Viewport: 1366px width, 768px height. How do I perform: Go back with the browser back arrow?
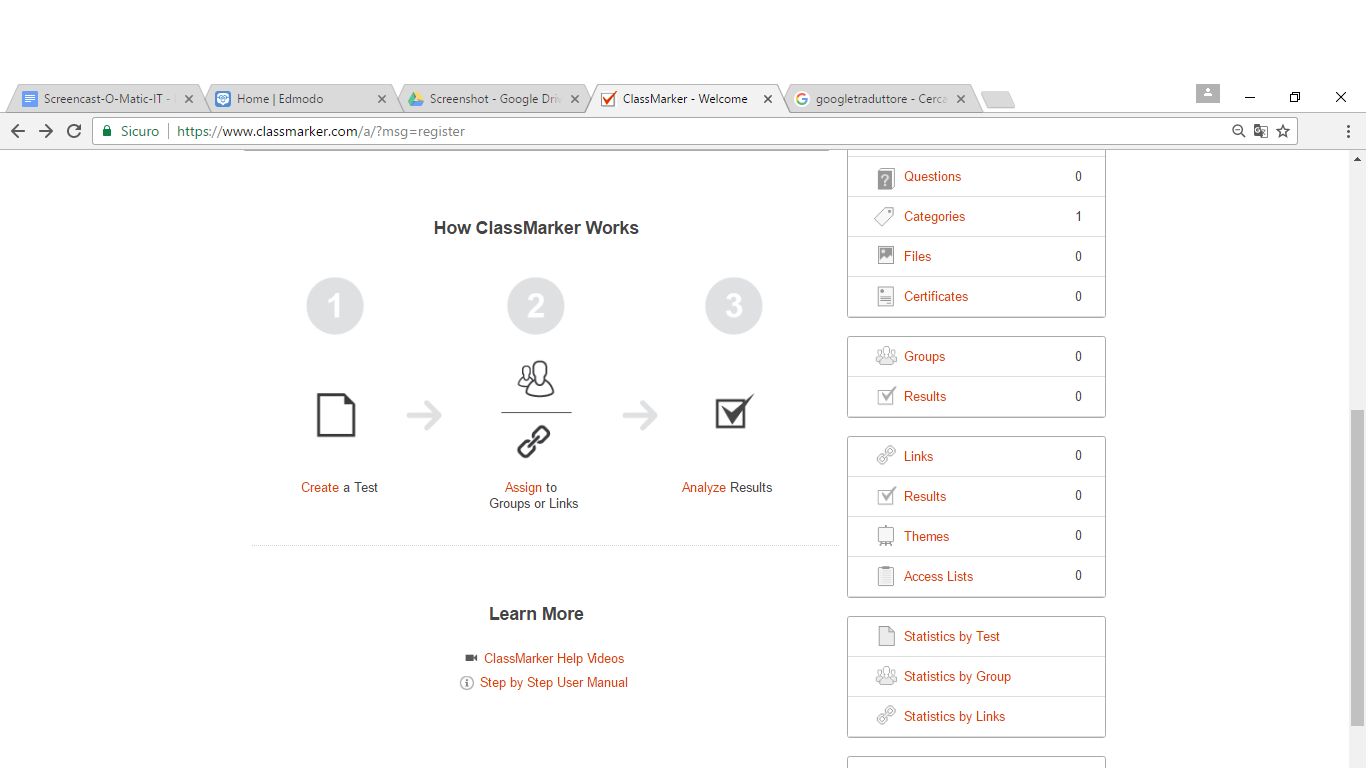[18, 131]
